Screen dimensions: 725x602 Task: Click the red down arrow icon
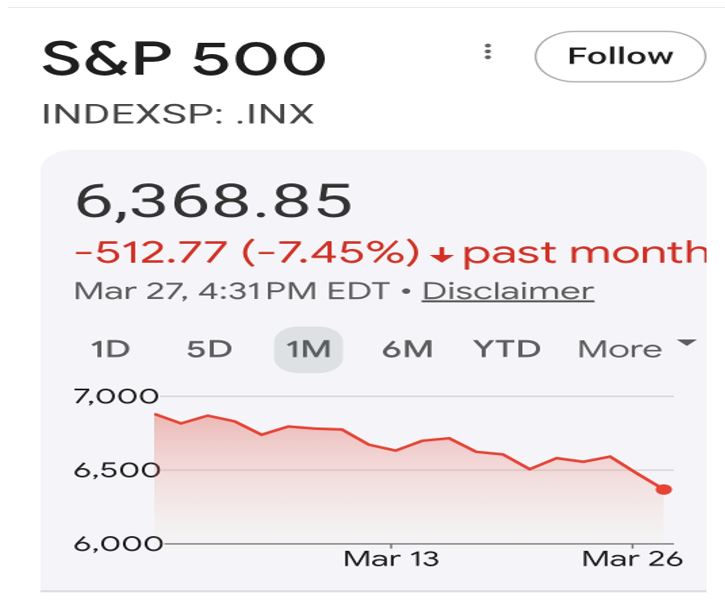click(x=441, y=255)
